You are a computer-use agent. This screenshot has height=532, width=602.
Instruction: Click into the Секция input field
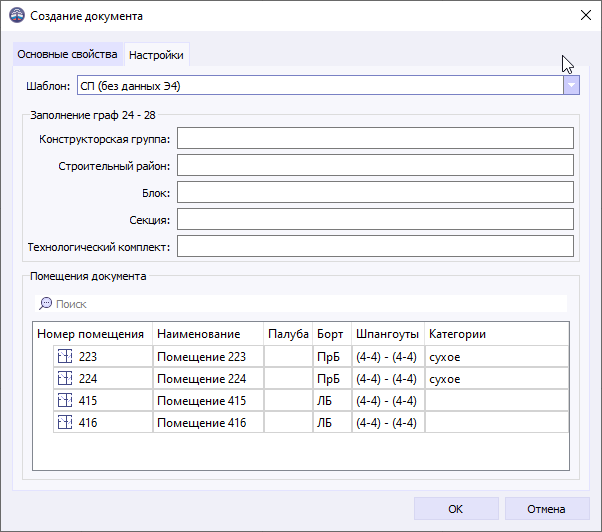[375, 219]
